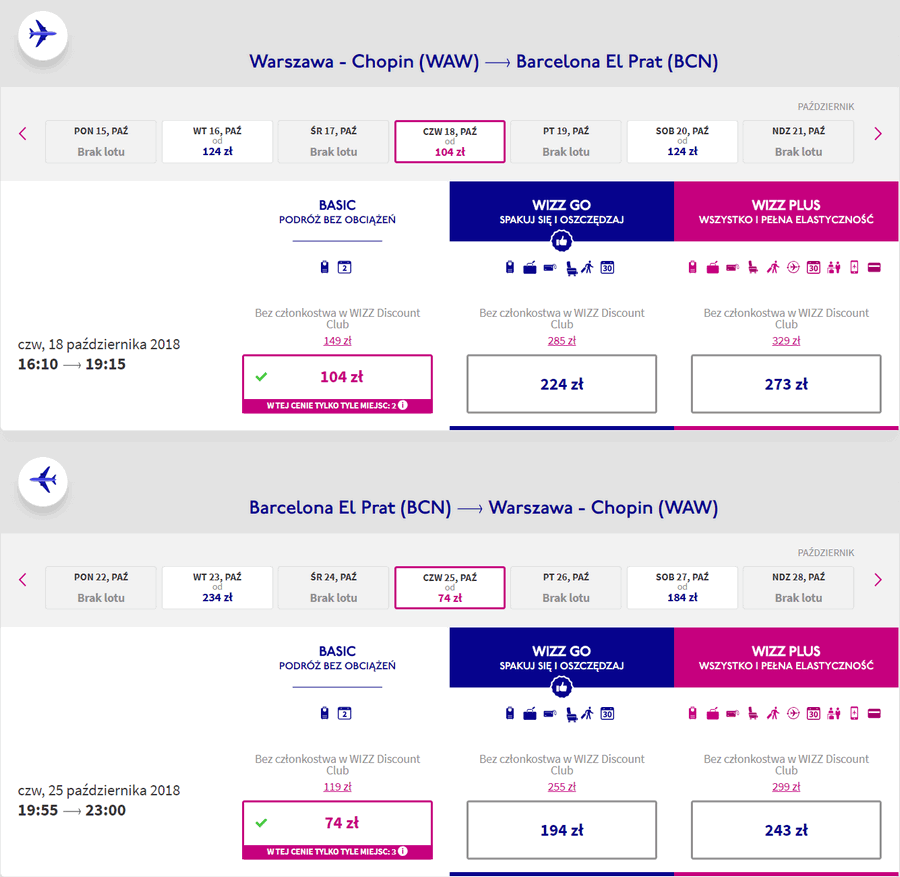Click the thumbs-up badge under outbound WIZZ GO

point(561,241)
